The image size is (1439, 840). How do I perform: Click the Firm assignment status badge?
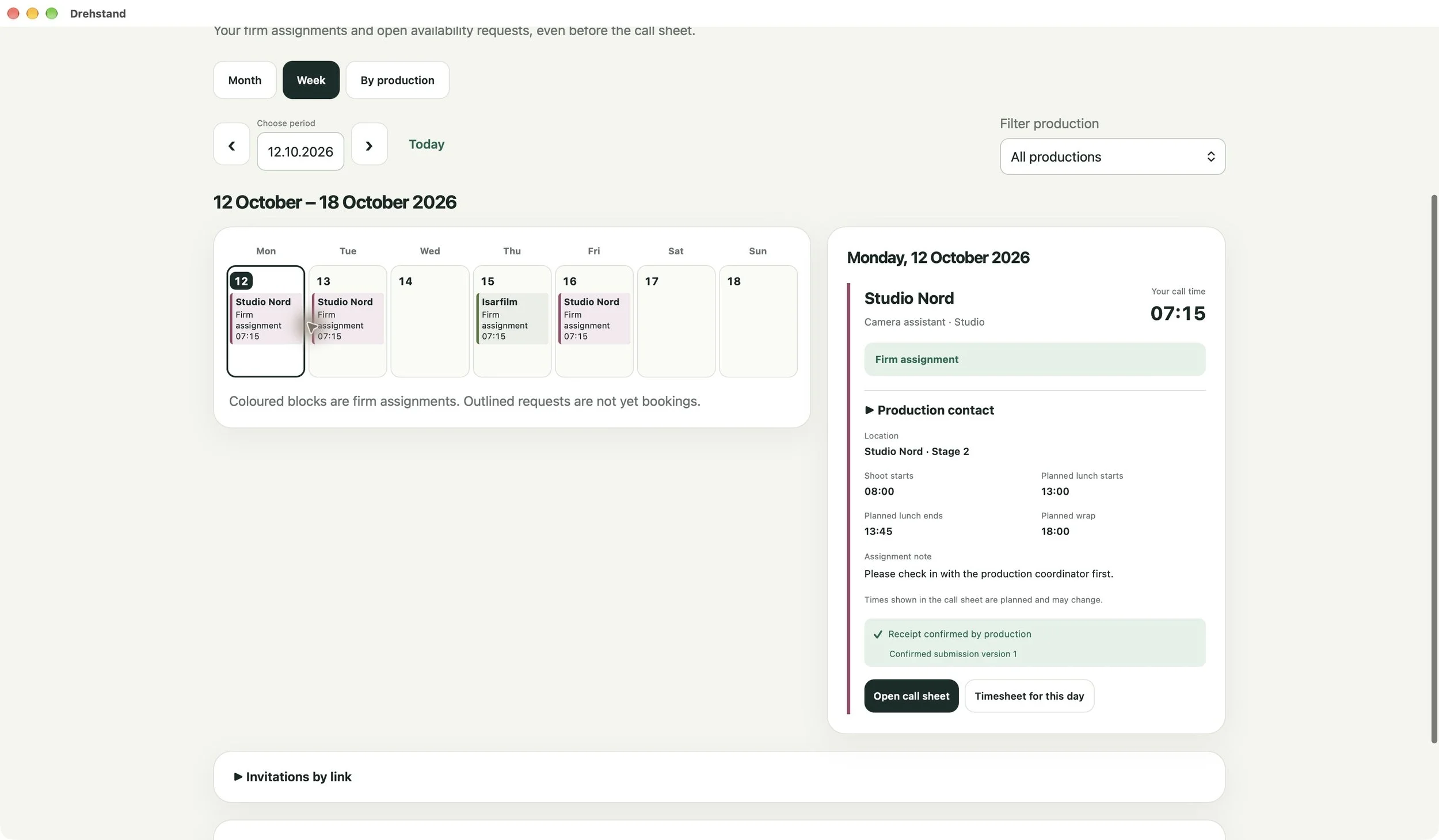point(1034,360)
